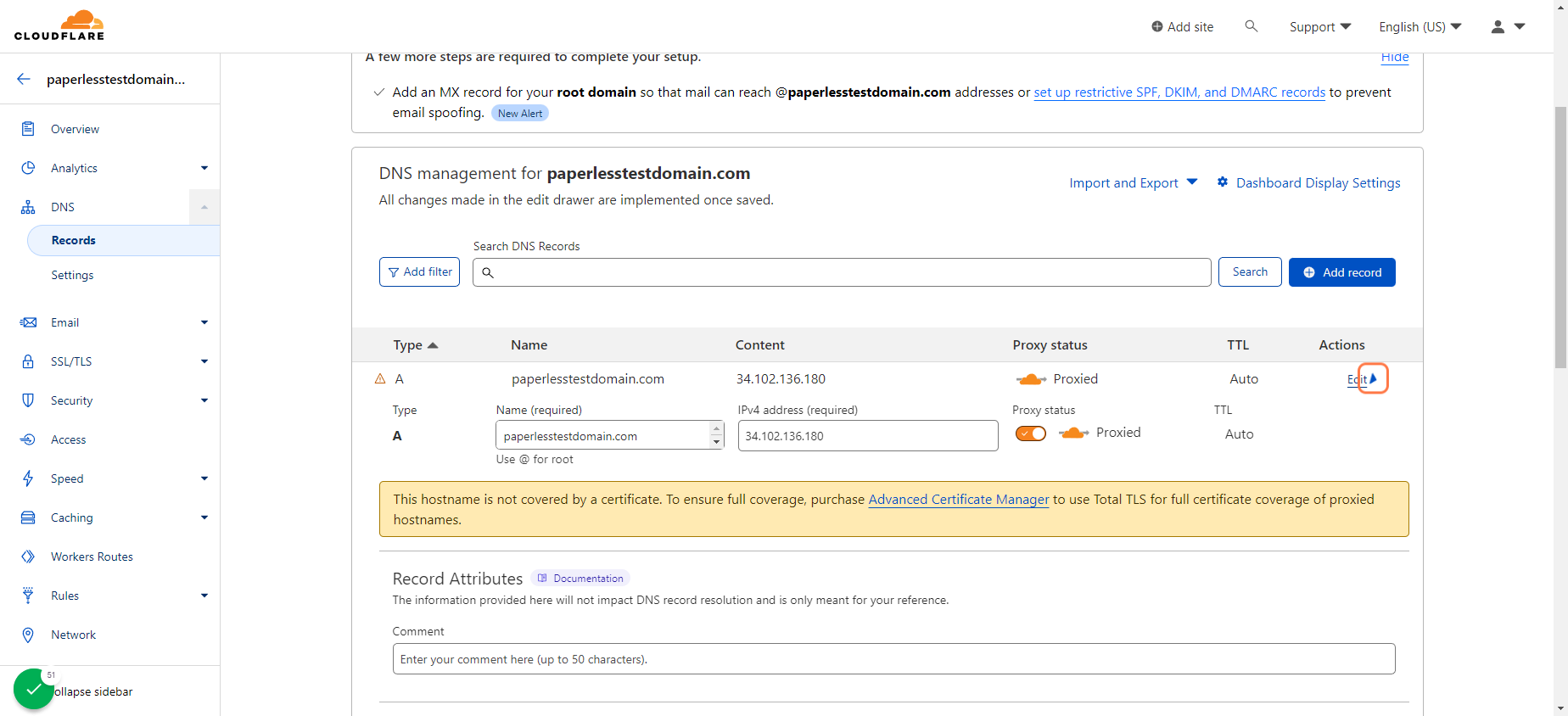
Task: Expand the Analytics menu
Action: (x=204, y=168)
